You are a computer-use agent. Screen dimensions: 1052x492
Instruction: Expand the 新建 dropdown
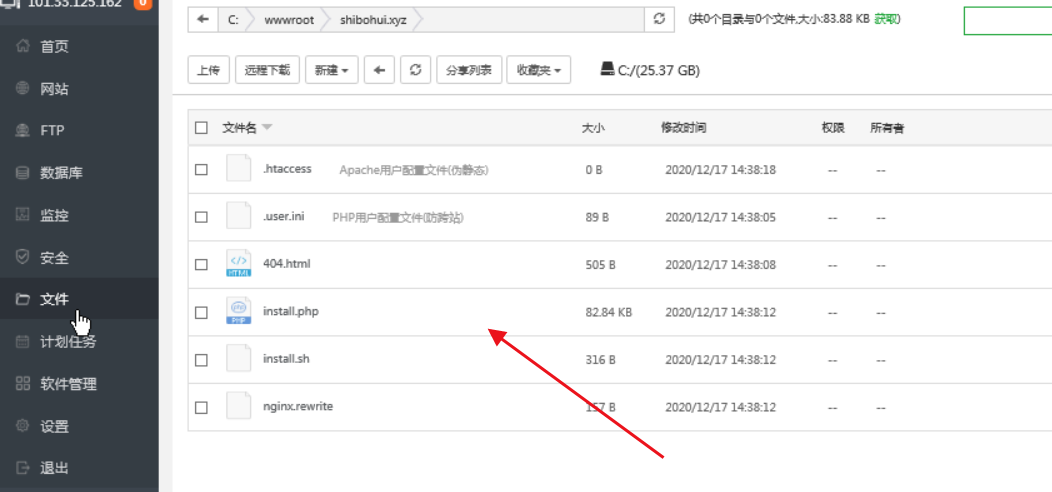click(331, 70)
